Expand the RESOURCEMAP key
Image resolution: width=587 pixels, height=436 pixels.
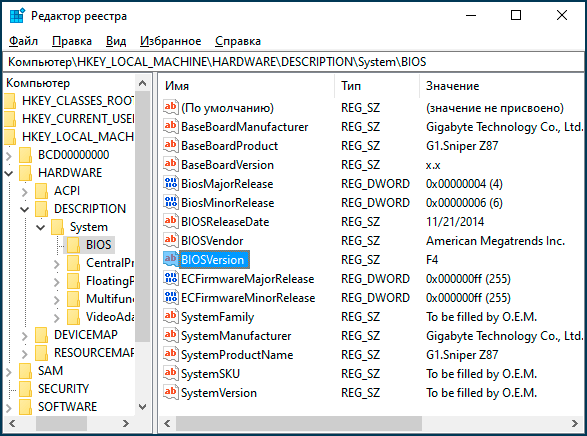click(x=25, y=354)
